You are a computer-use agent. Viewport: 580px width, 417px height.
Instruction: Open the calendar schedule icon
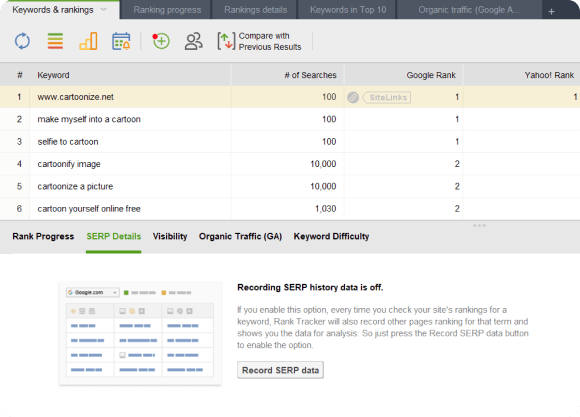pos(121,41)
